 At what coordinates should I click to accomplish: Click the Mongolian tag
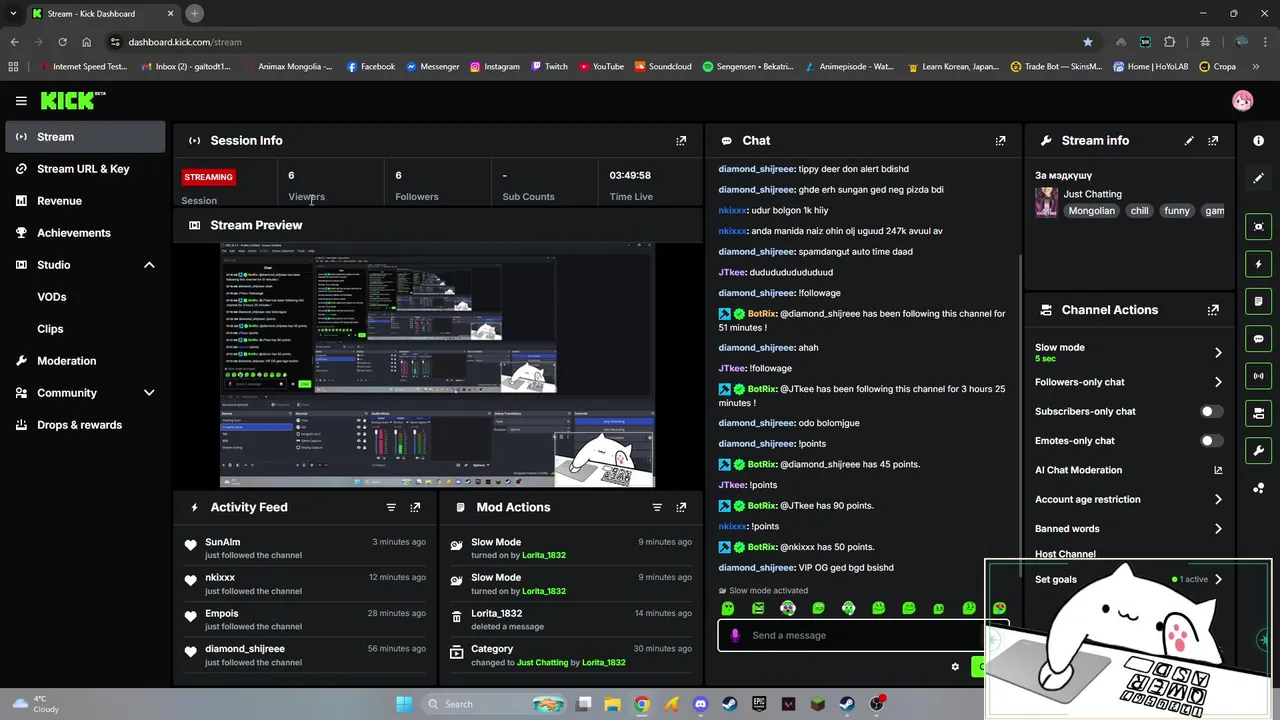[1091, 211]
